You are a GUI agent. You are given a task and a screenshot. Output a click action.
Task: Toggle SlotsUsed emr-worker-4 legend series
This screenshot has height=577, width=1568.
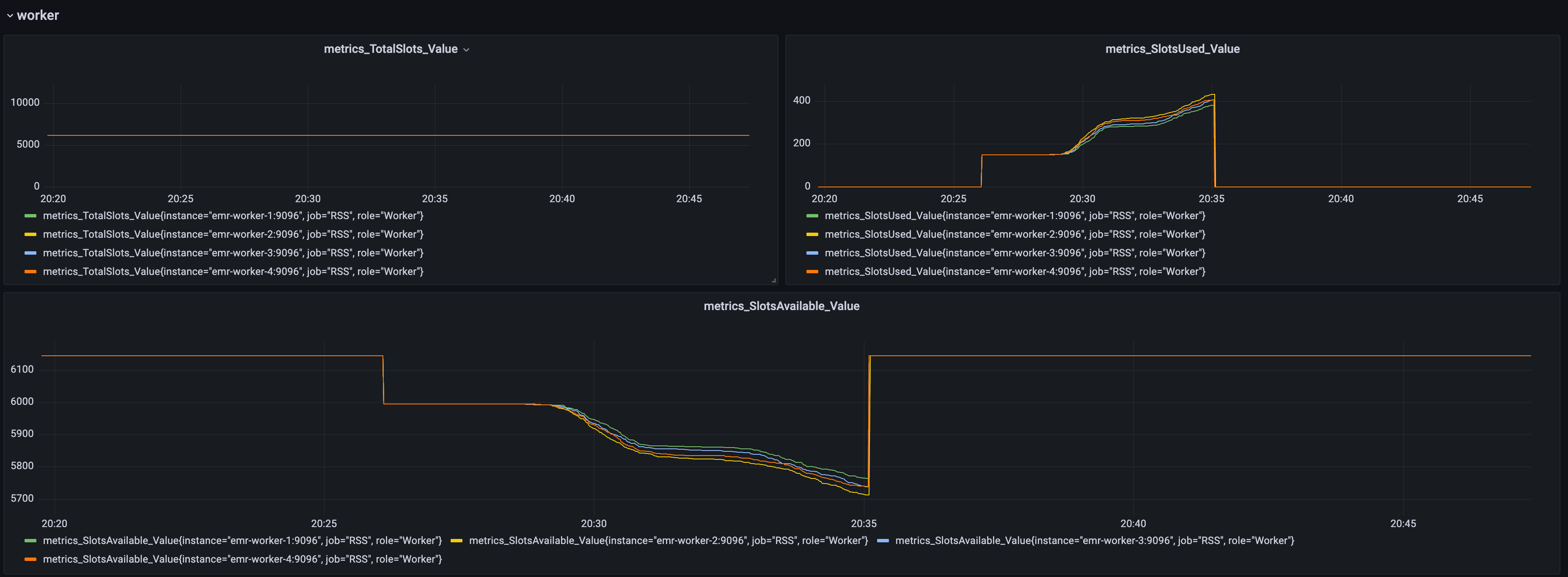1015,272
